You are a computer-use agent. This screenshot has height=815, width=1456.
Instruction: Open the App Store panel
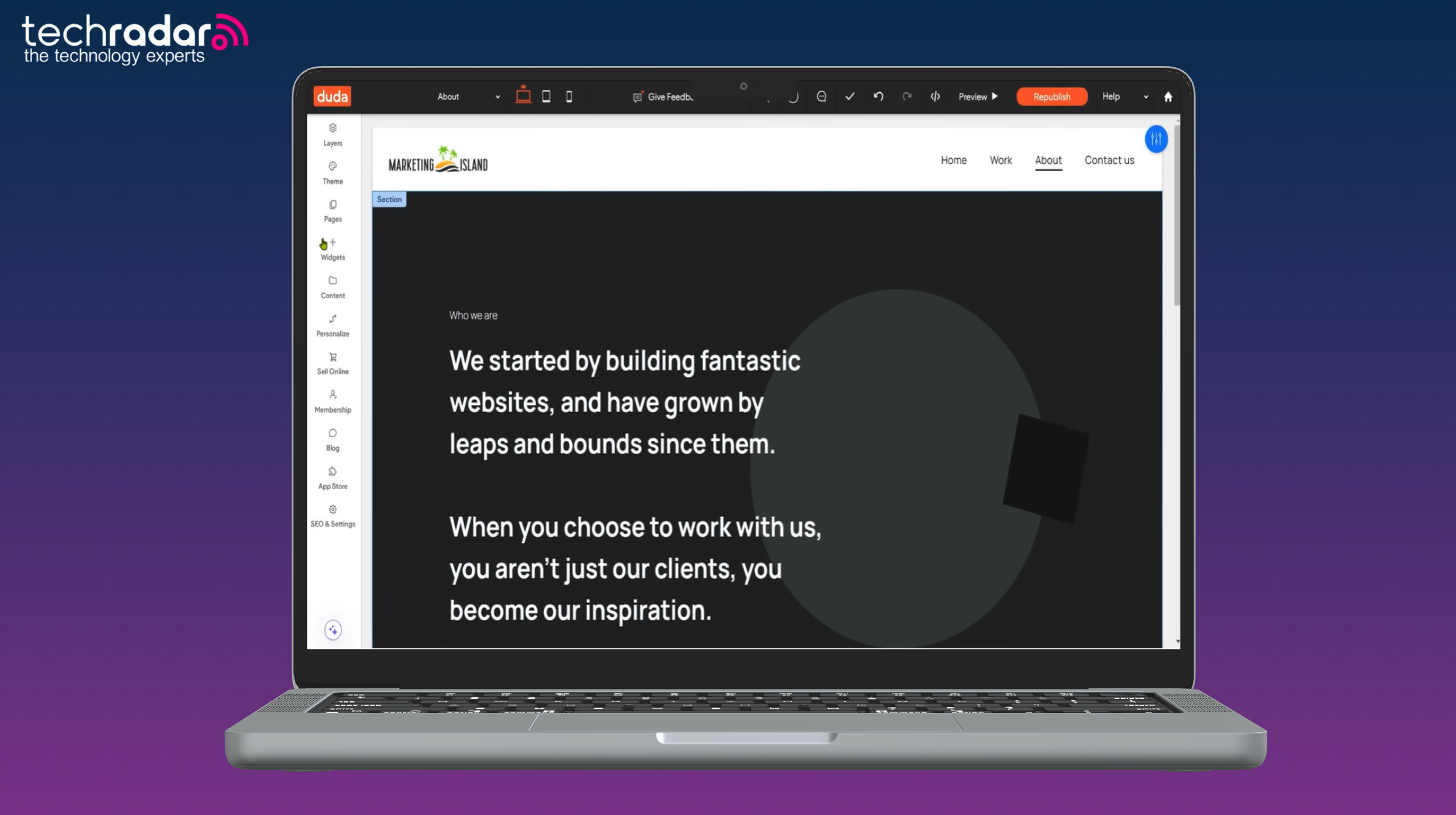(x=333, y=477)
